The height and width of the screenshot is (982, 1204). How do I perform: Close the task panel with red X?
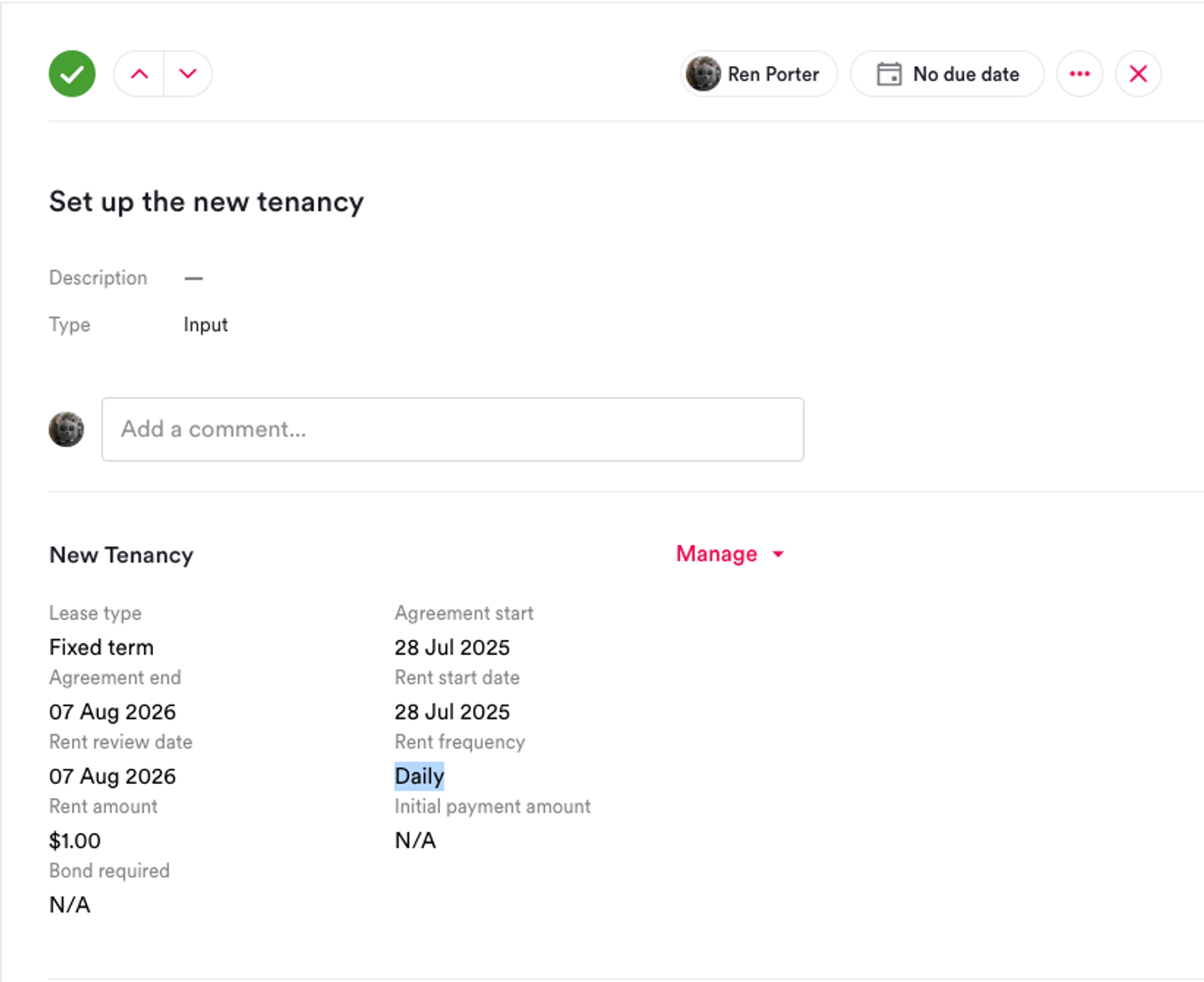pyautogui.click(x=1138, y=74)
